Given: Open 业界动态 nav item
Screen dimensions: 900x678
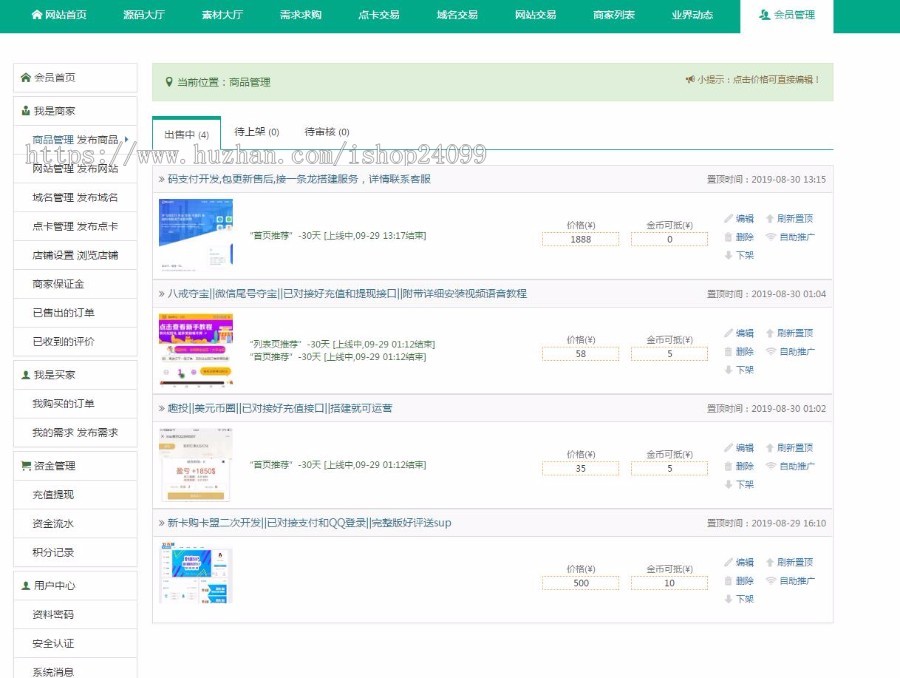Looking at the screenshot, I should 692,15.
